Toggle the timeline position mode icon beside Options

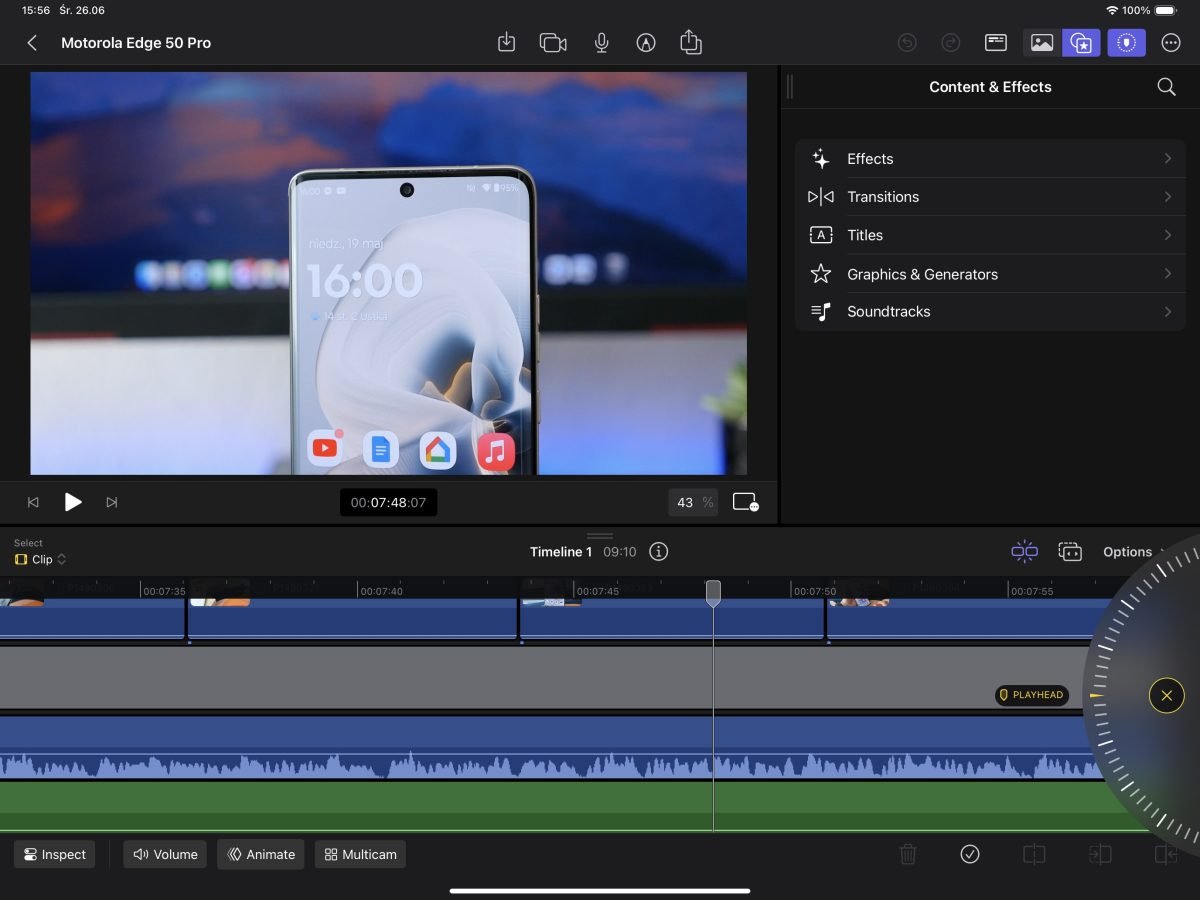[x=1070, y=552]
